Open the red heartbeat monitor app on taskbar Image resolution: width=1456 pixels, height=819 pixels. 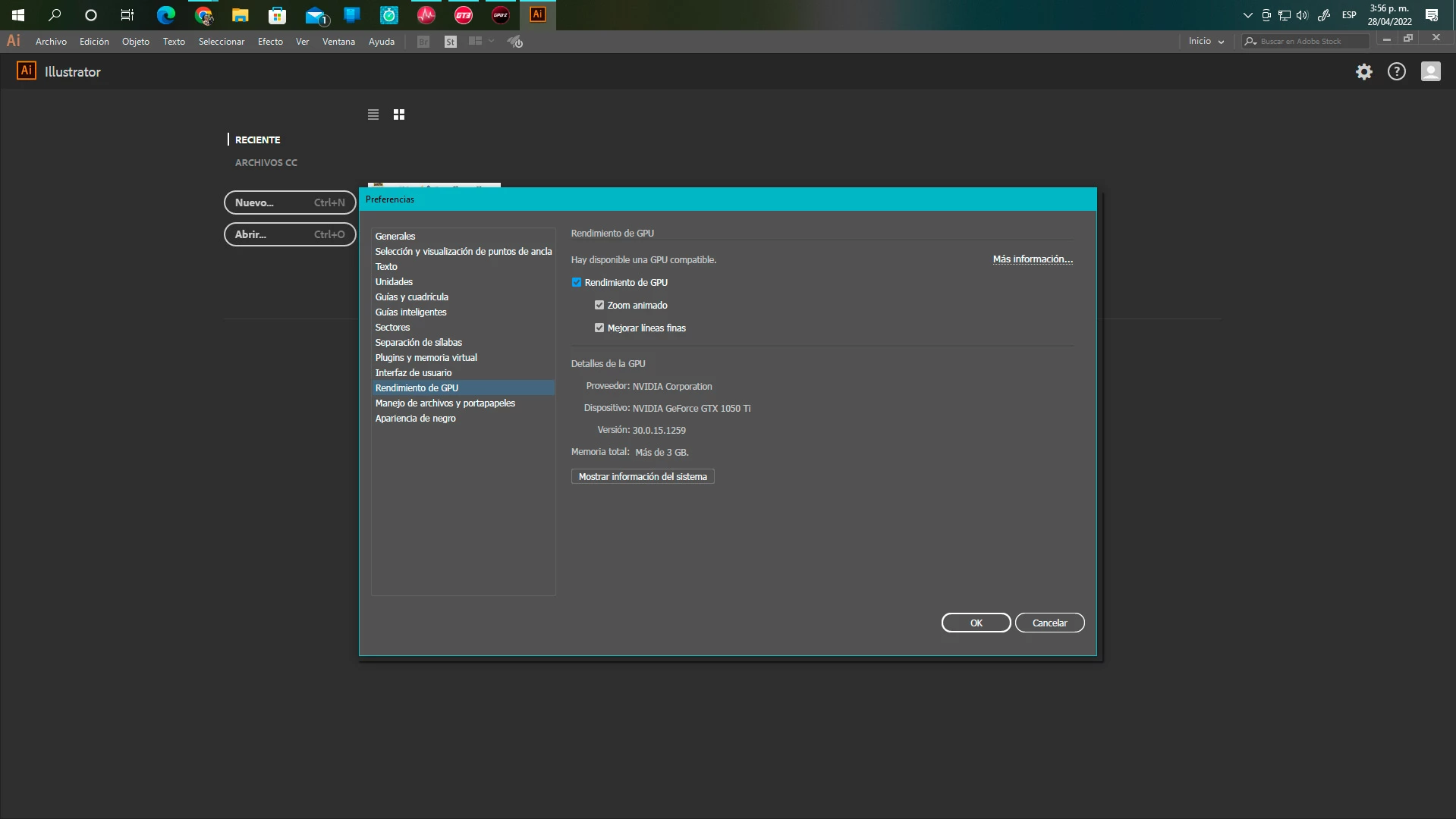426,14
